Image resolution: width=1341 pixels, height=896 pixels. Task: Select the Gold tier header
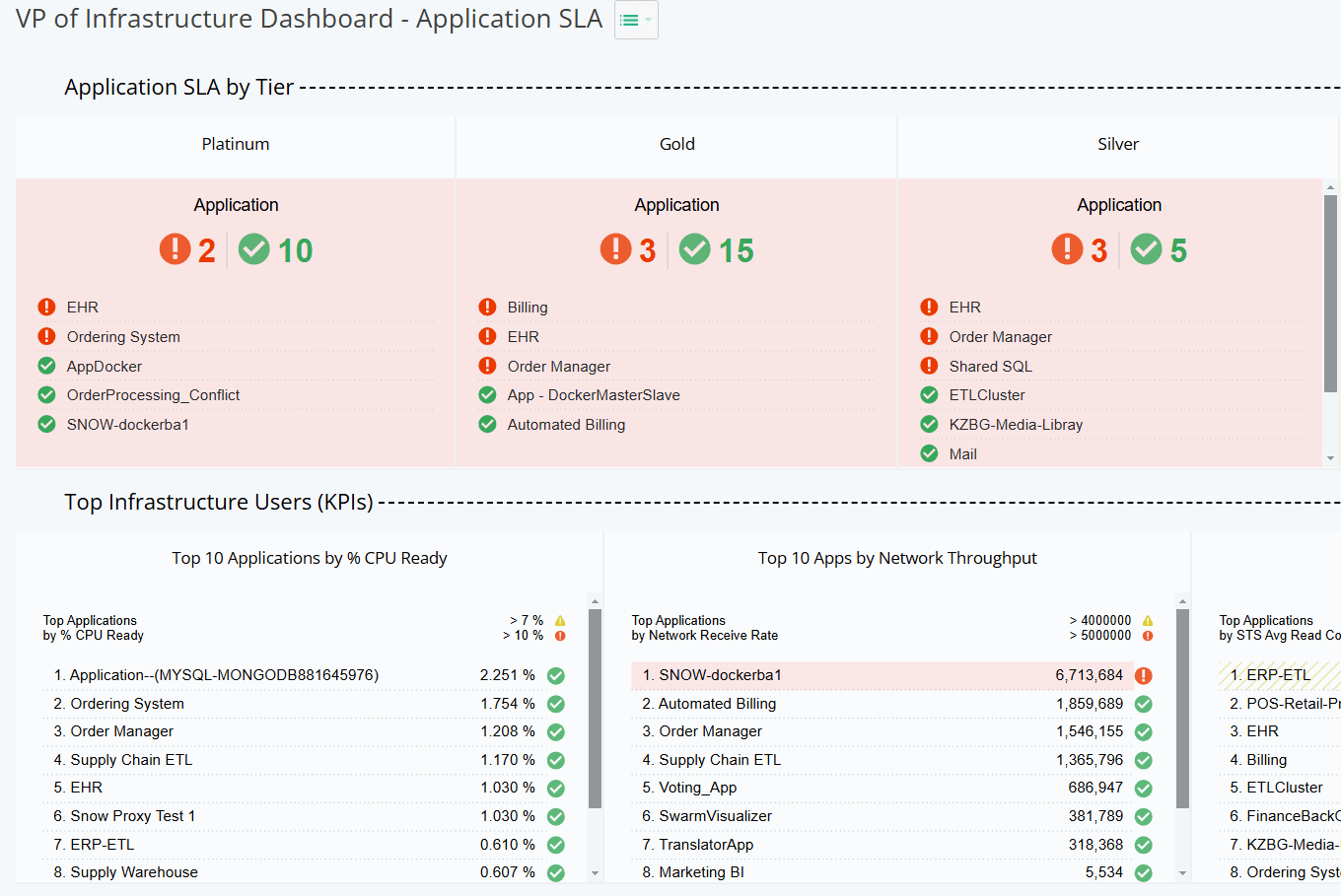click(677, 144)
